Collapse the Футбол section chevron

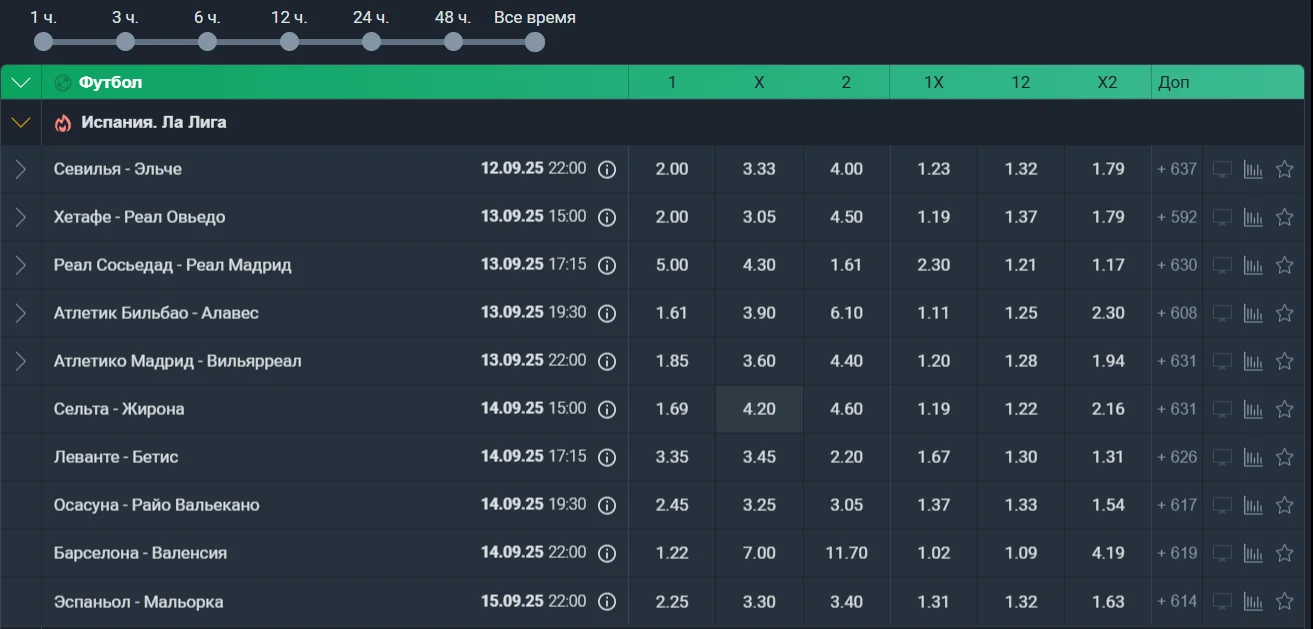click(x=21, y=83)
